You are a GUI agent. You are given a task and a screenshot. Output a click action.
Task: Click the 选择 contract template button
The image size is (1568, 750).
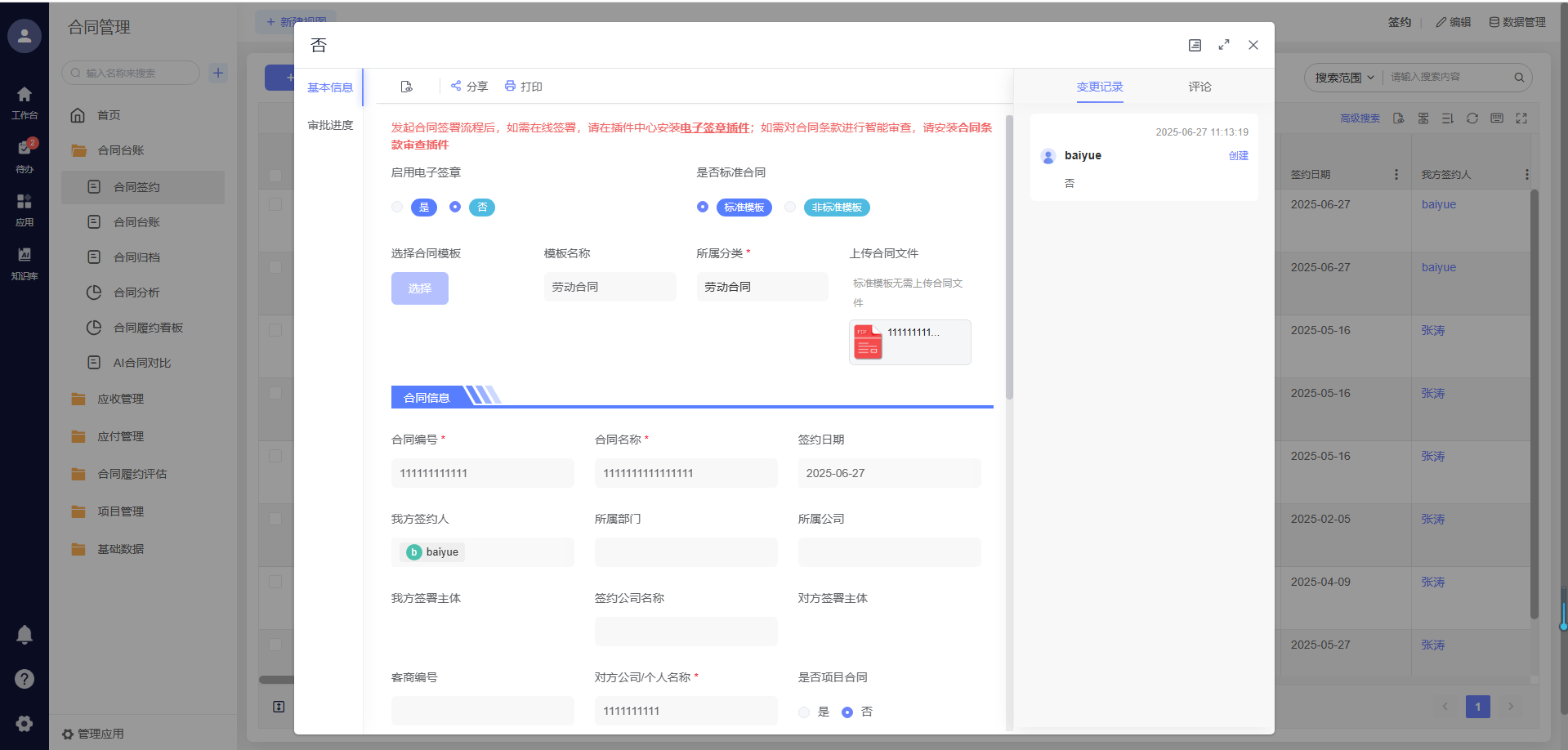(x=419, y=288)
